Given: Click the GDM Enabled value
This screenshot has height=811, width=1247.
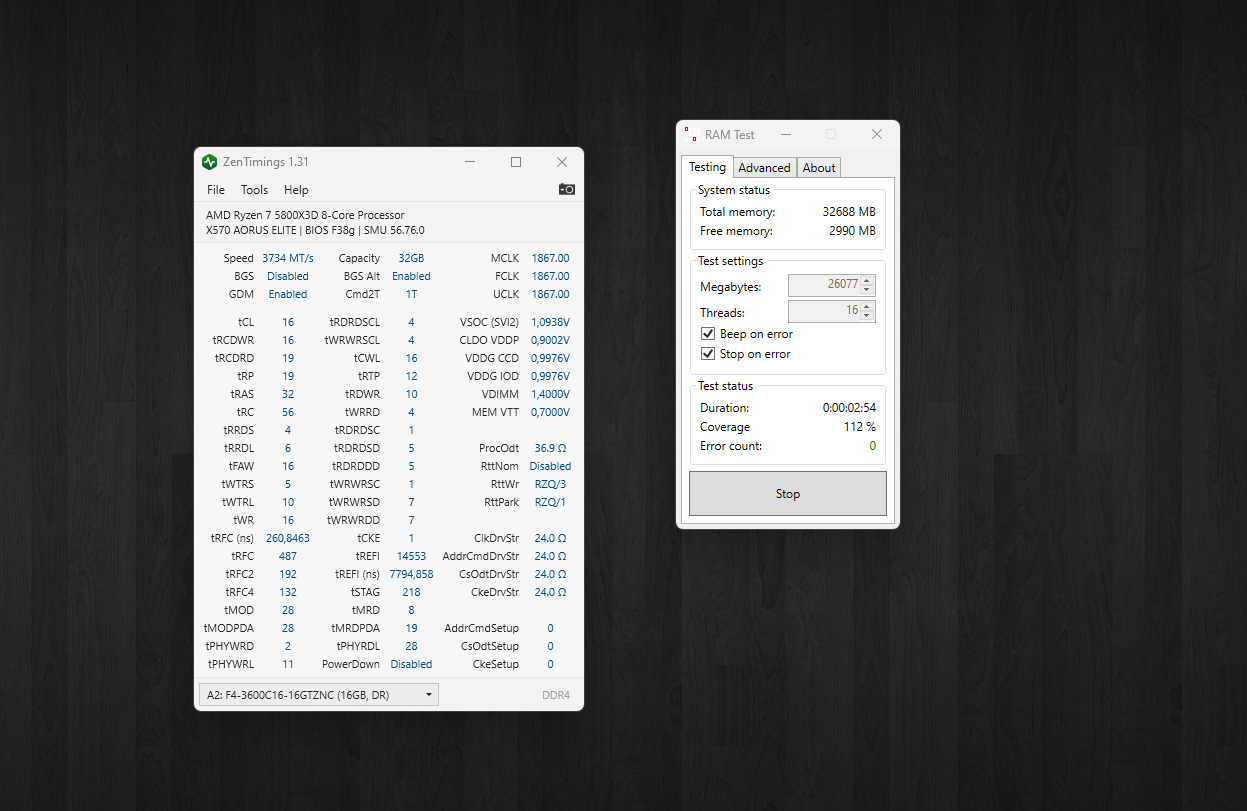Looking at the screenshot, I should [x=288, y=294].
